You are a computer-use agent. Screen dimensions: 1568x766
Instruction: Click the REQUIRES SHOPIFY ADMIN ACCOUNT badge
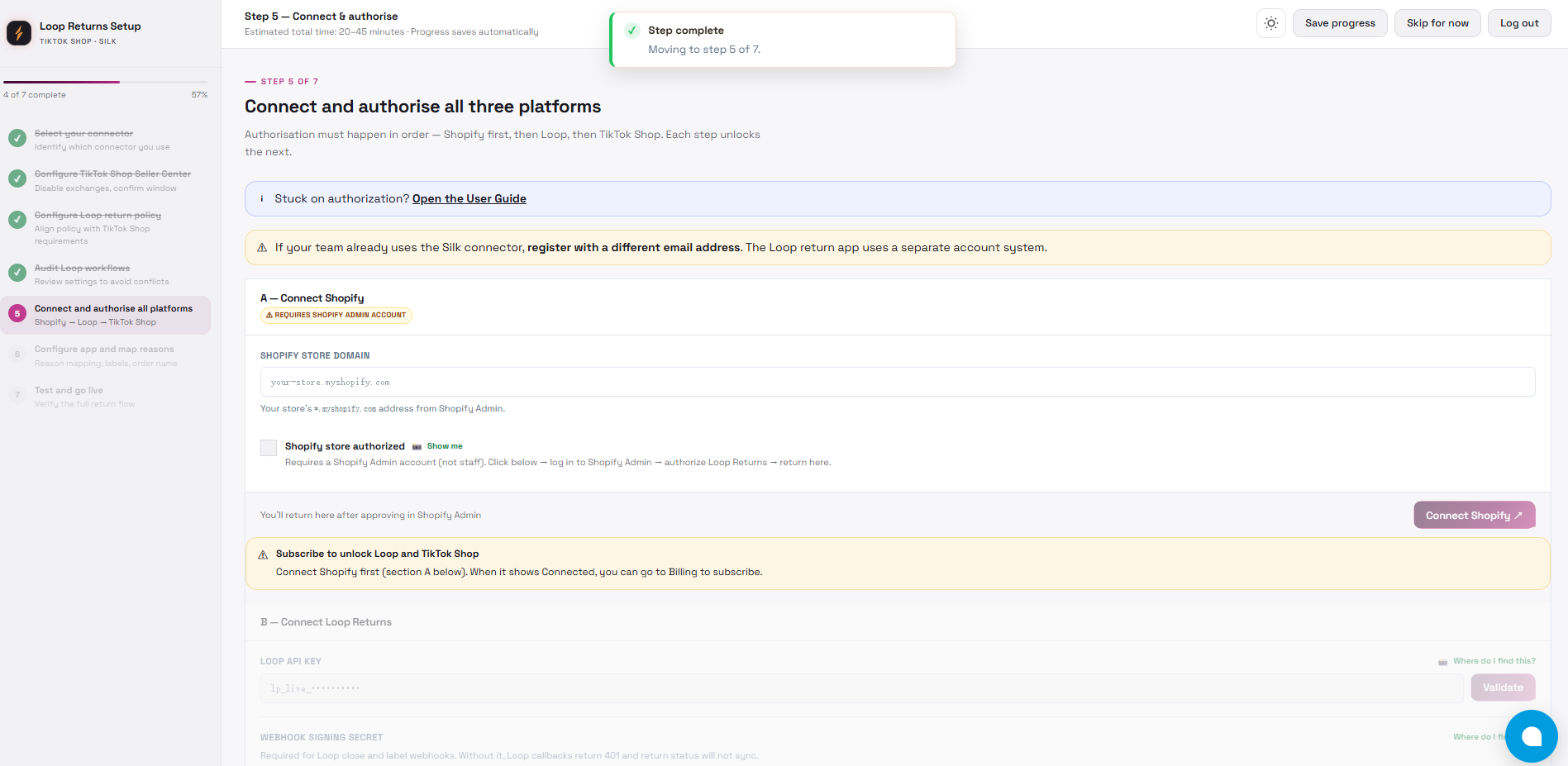click(336, 315)
